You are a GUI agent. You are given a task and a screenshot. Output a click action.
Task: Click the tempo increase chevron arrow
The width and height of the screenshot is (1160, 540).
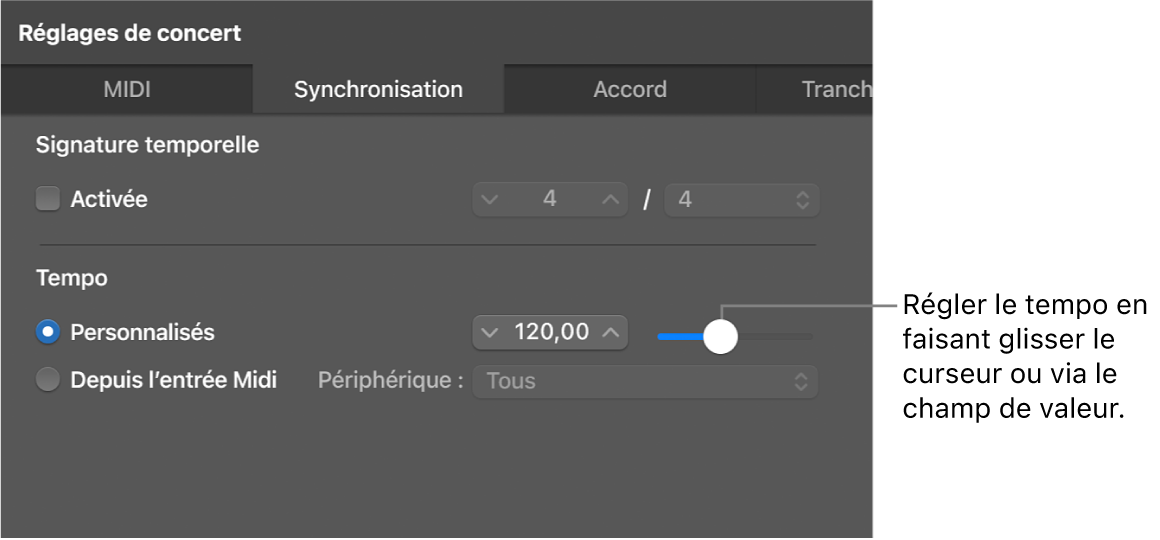611,332
